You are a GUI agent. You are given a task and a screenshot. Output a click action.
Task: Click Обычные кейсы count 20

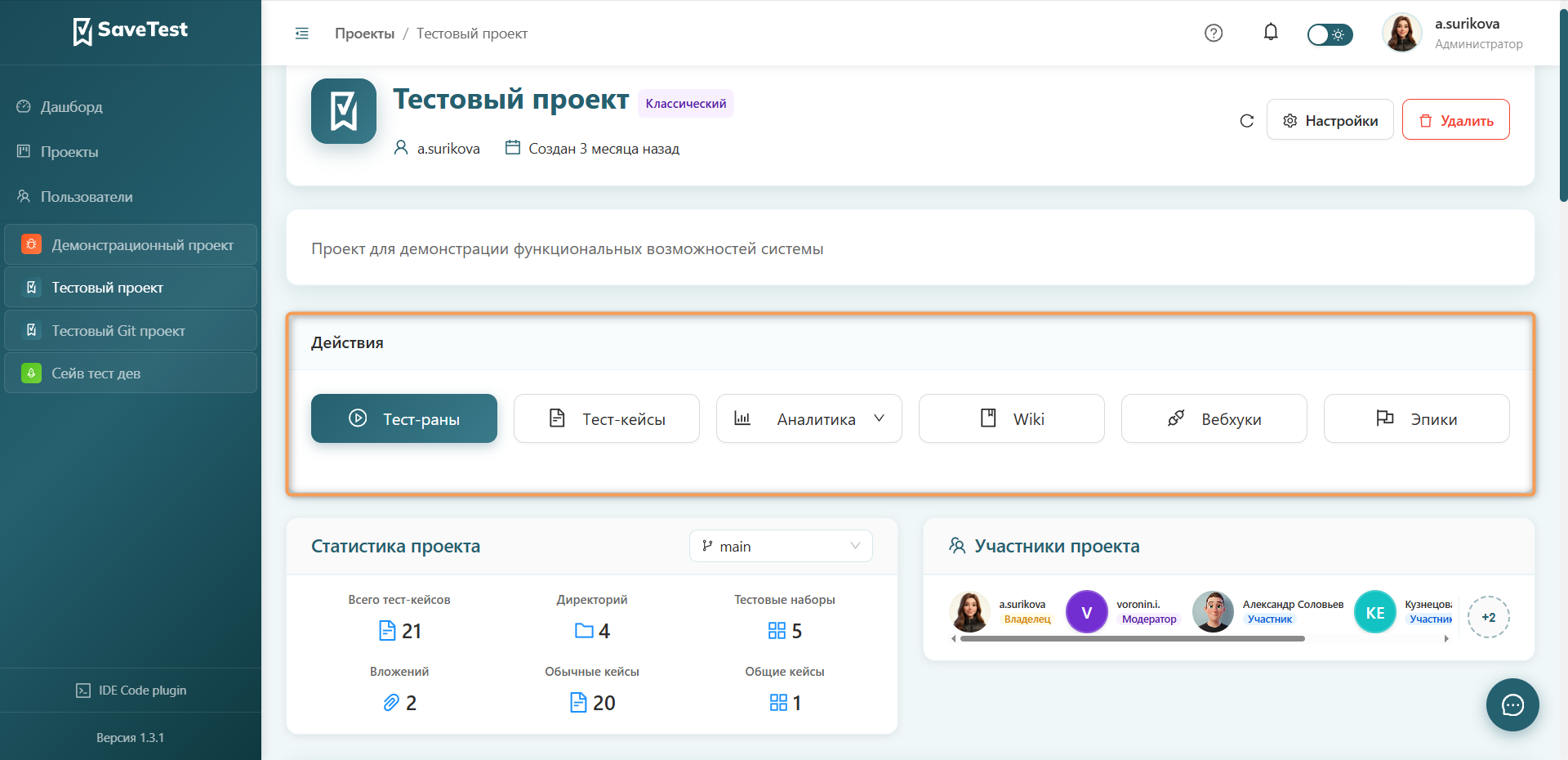(593, 703)
